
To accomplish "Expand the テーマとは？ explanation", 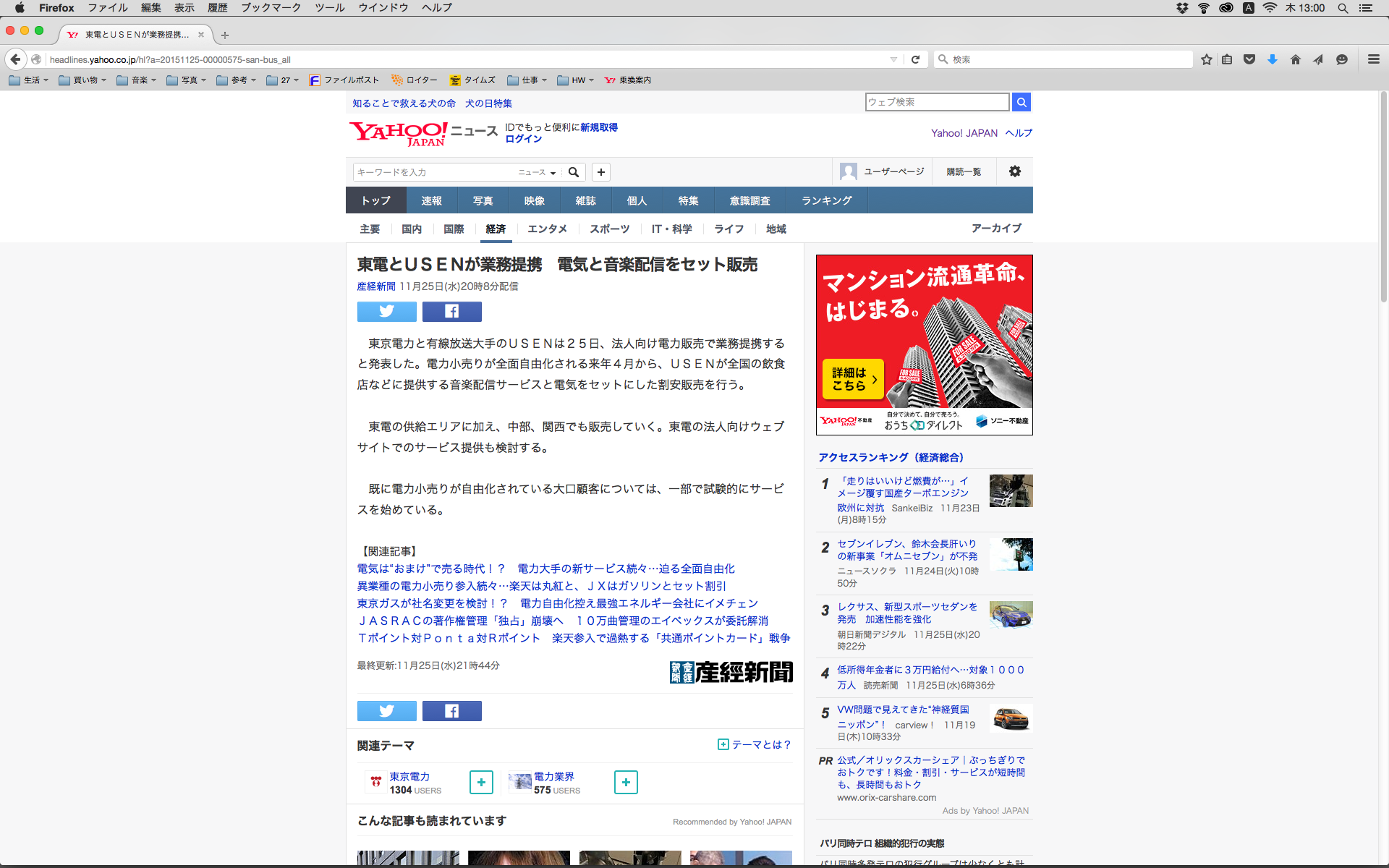I will [755, 744].
